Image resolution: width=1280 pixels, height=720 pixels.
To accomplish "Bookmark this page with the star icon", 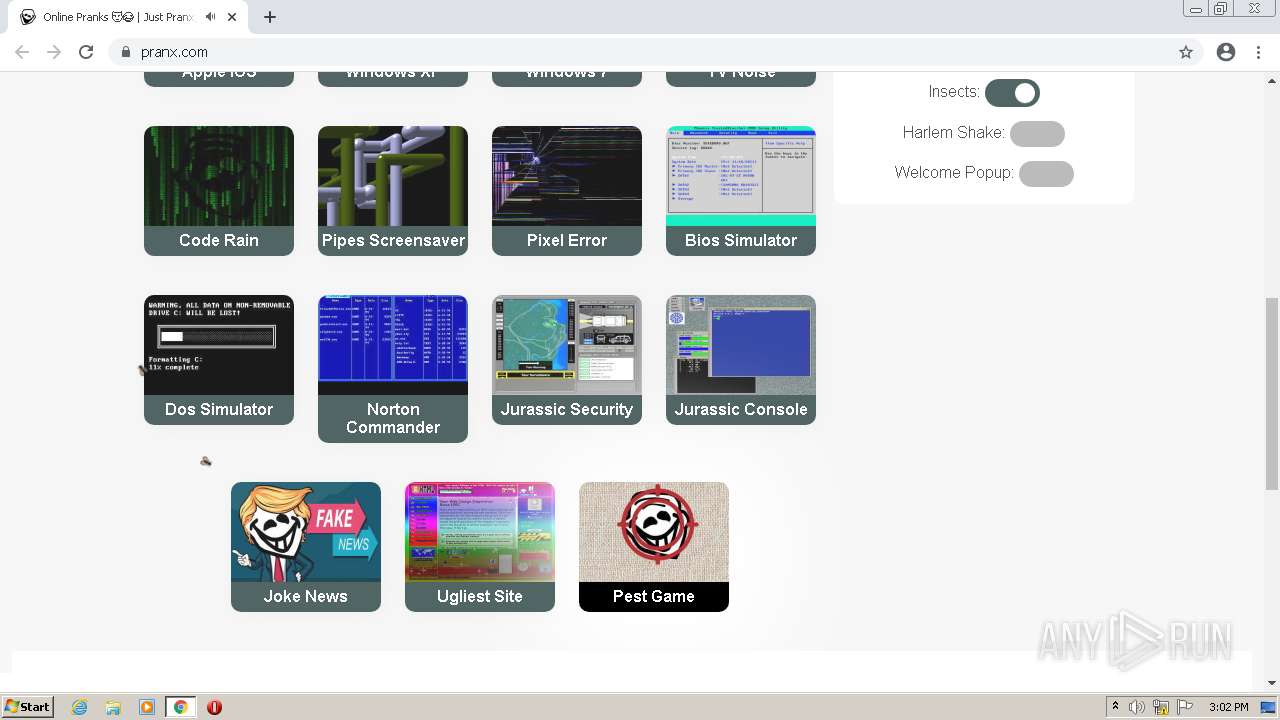I will click(1186, 52).
